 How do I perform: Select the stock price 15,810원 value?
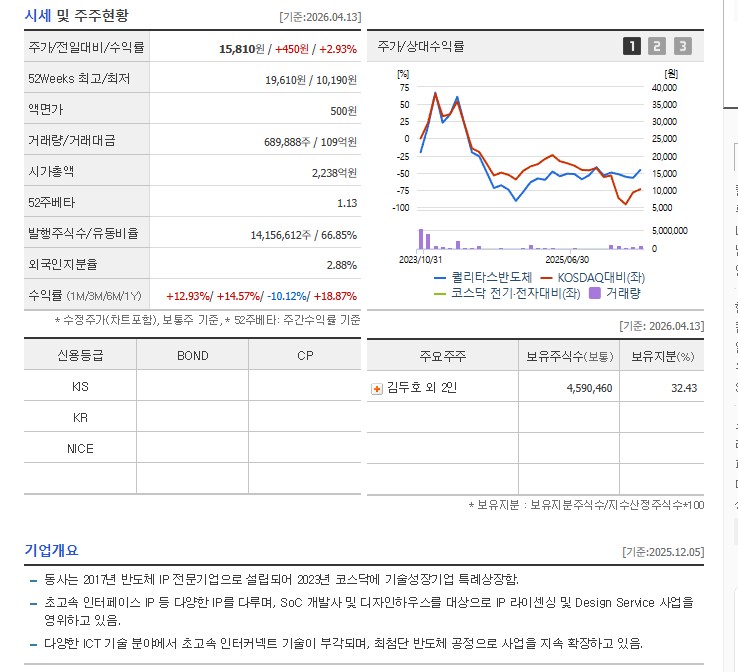point(242,49)
